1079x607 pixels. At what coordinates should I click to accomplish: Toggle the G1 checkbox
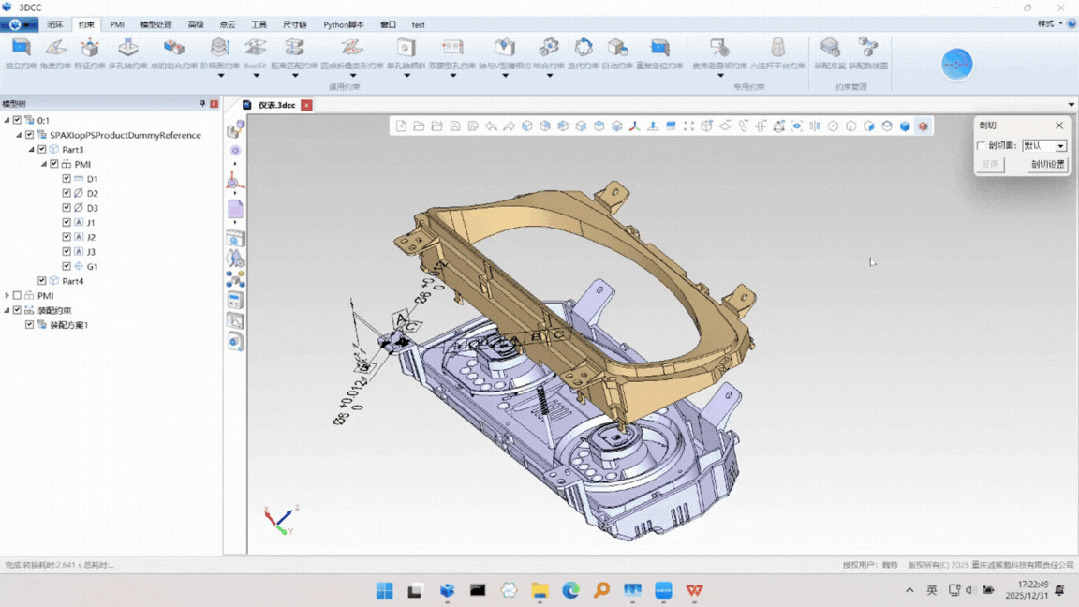coord(67,266)
